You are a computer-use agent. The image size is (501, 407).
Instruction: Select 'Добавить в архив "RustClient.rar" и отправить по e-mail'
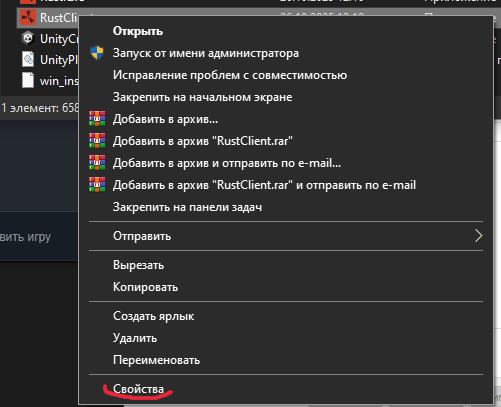(x=264, y=185)
